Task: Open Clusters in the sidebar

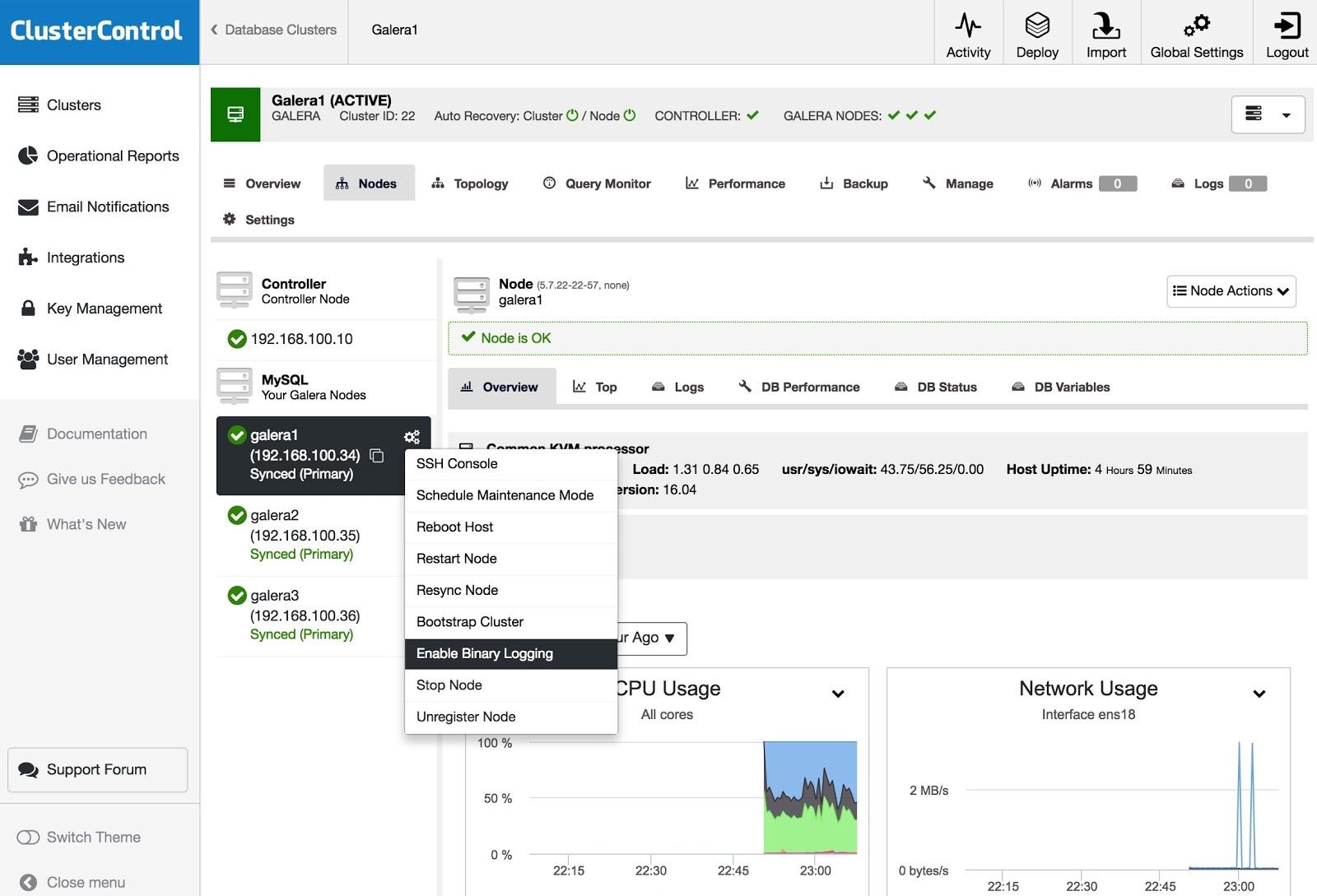Action: tap(59, 104)
